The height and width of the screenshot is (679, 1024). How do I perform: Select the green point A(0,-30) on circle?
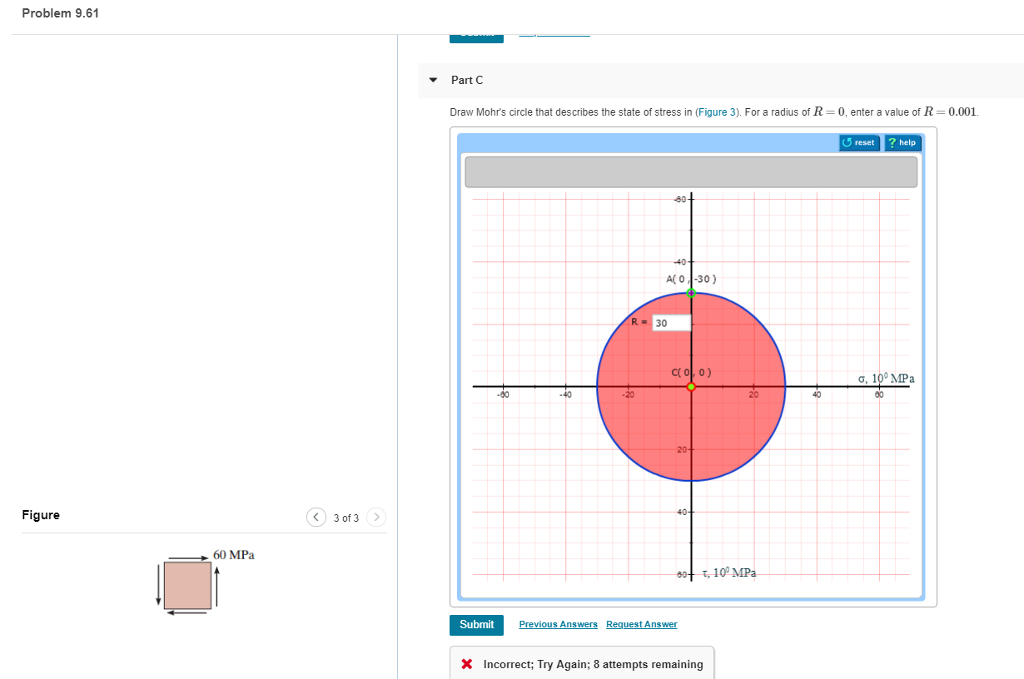pos(690,293)
